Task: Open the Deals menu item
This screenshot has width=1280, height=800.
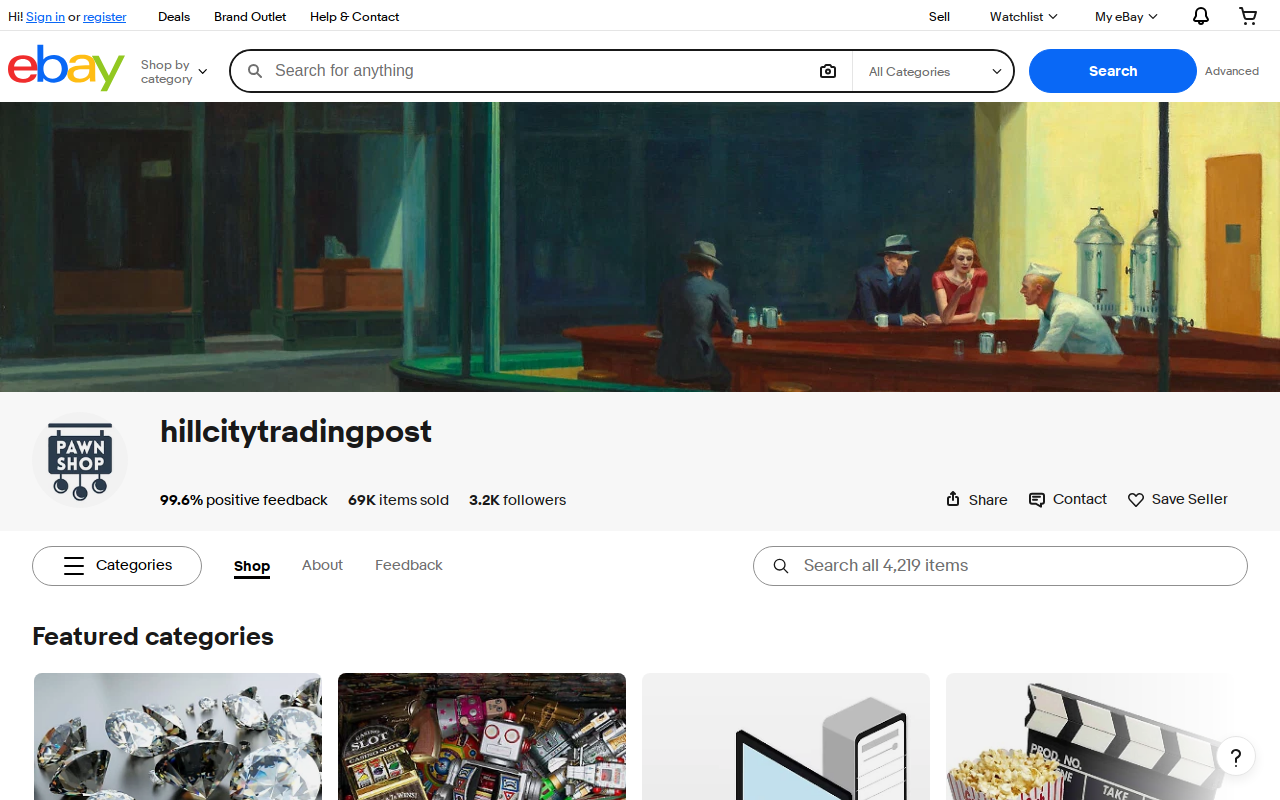Action: point(174,16)
